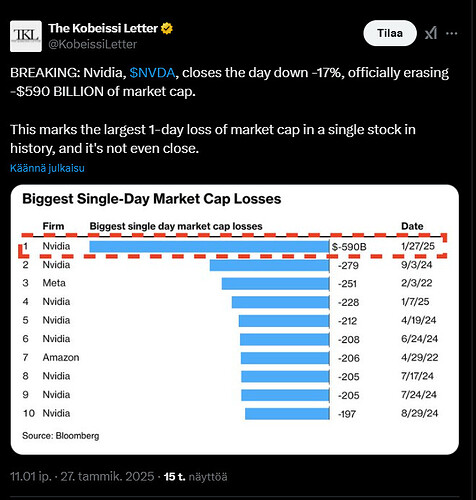Open the $NVDA cashtag link

pyautogui.click(x=152, y=73)
